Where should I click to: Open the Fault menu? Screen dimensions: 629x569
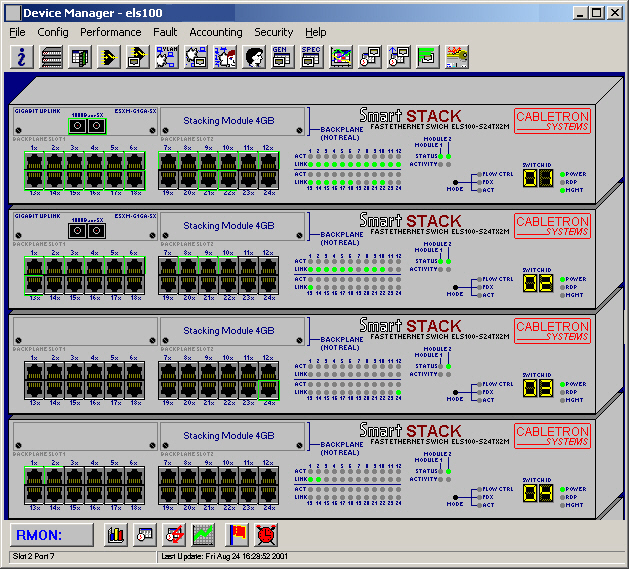166,32
